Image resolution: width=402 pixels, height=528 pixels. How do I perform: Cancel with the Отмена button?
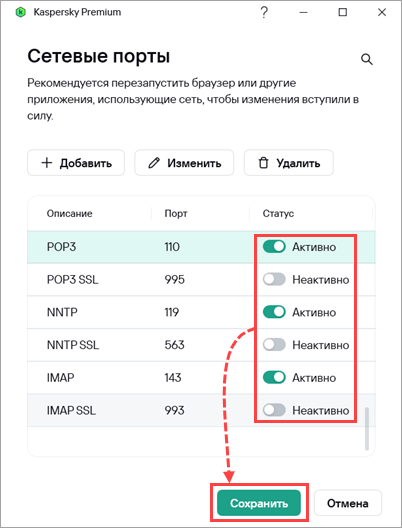pyautogui.click(x=348, y=503)
